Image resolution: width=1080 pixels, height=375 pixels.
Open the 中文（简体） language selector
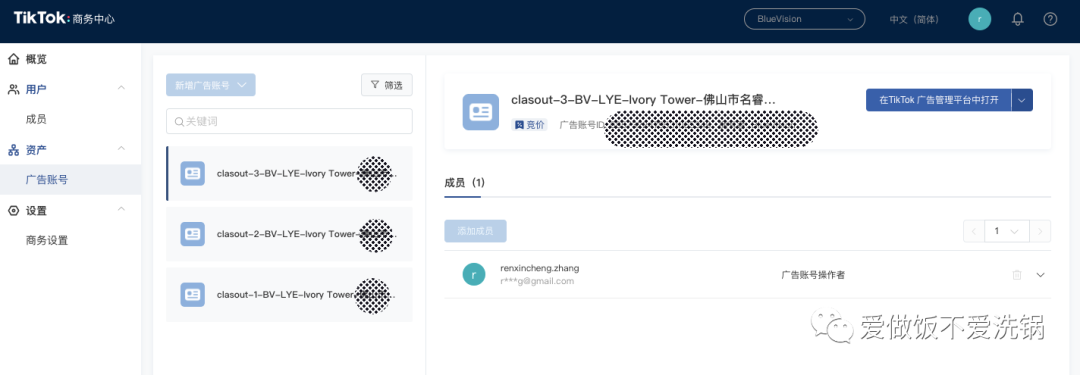913,19
